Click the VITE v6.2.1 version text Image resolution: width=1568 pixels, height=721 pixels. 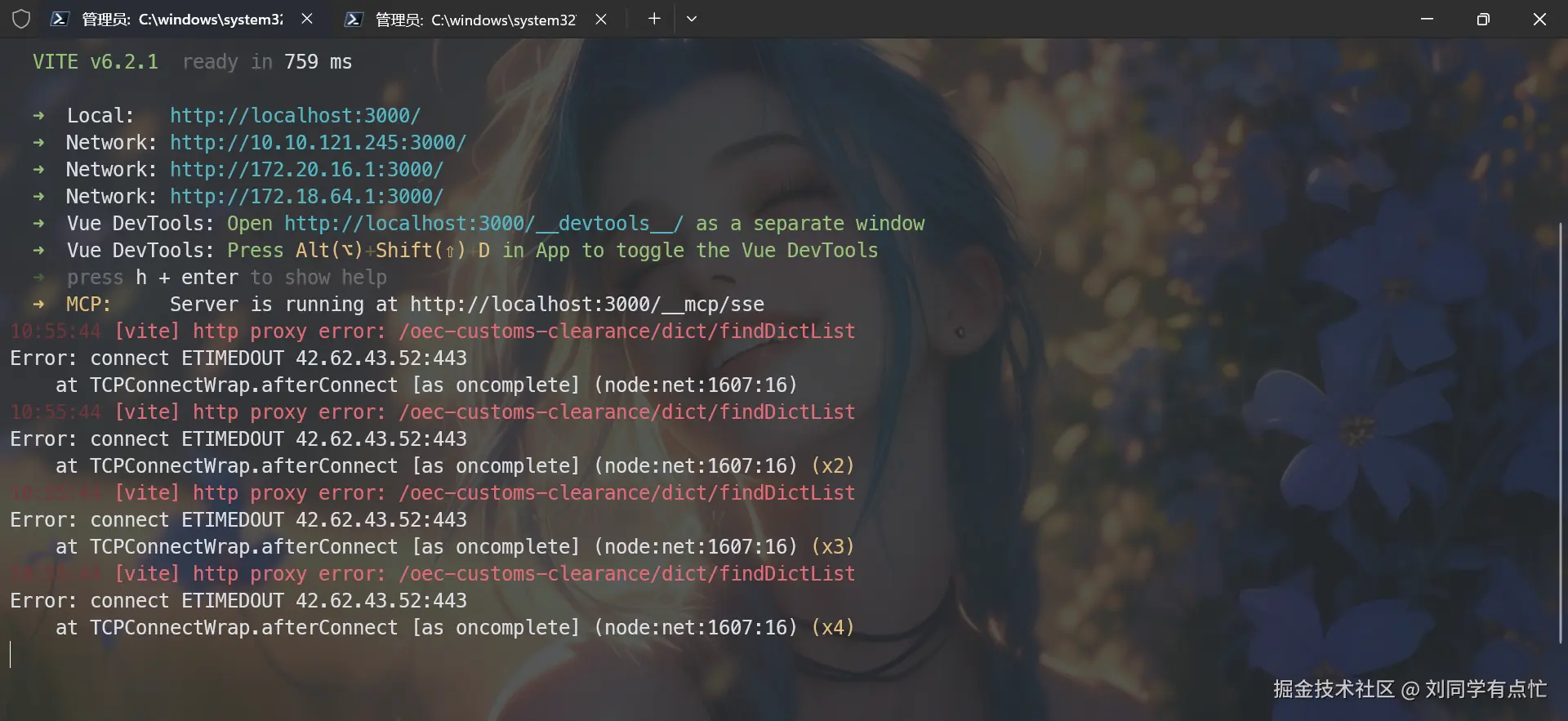pos(96,62)
